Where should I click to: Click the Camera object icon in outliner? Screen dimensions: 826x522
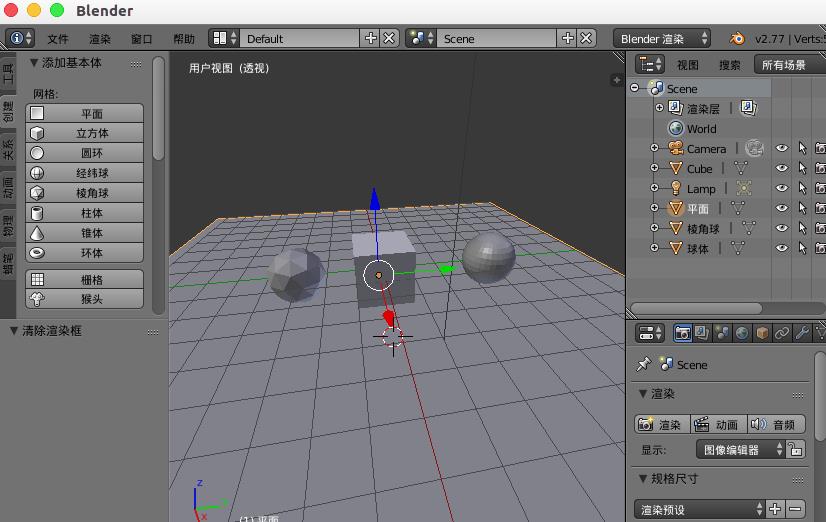[x=675, y=149]
